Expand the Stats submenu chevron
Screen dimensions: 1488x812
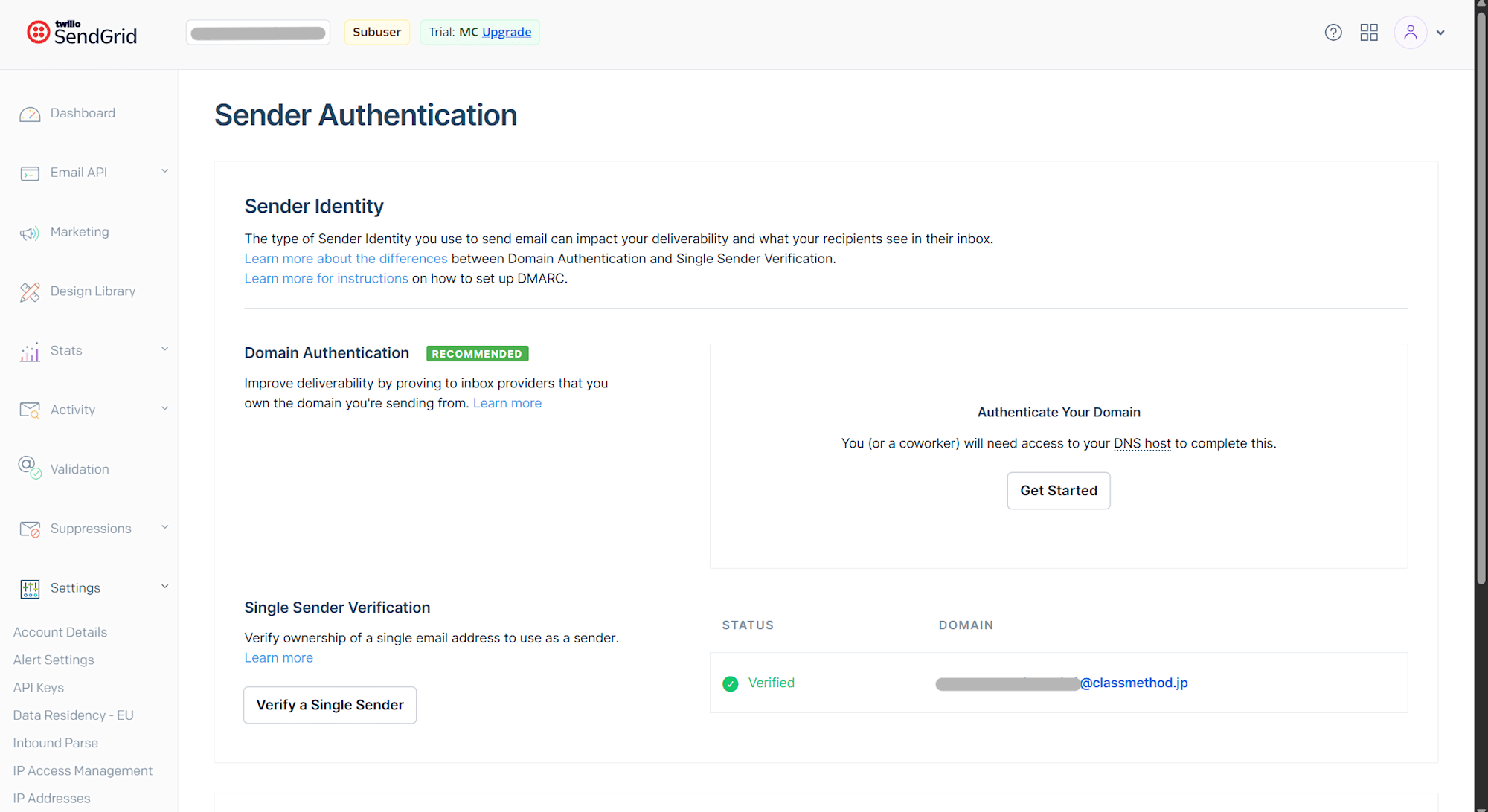click(x=164, y=349)
